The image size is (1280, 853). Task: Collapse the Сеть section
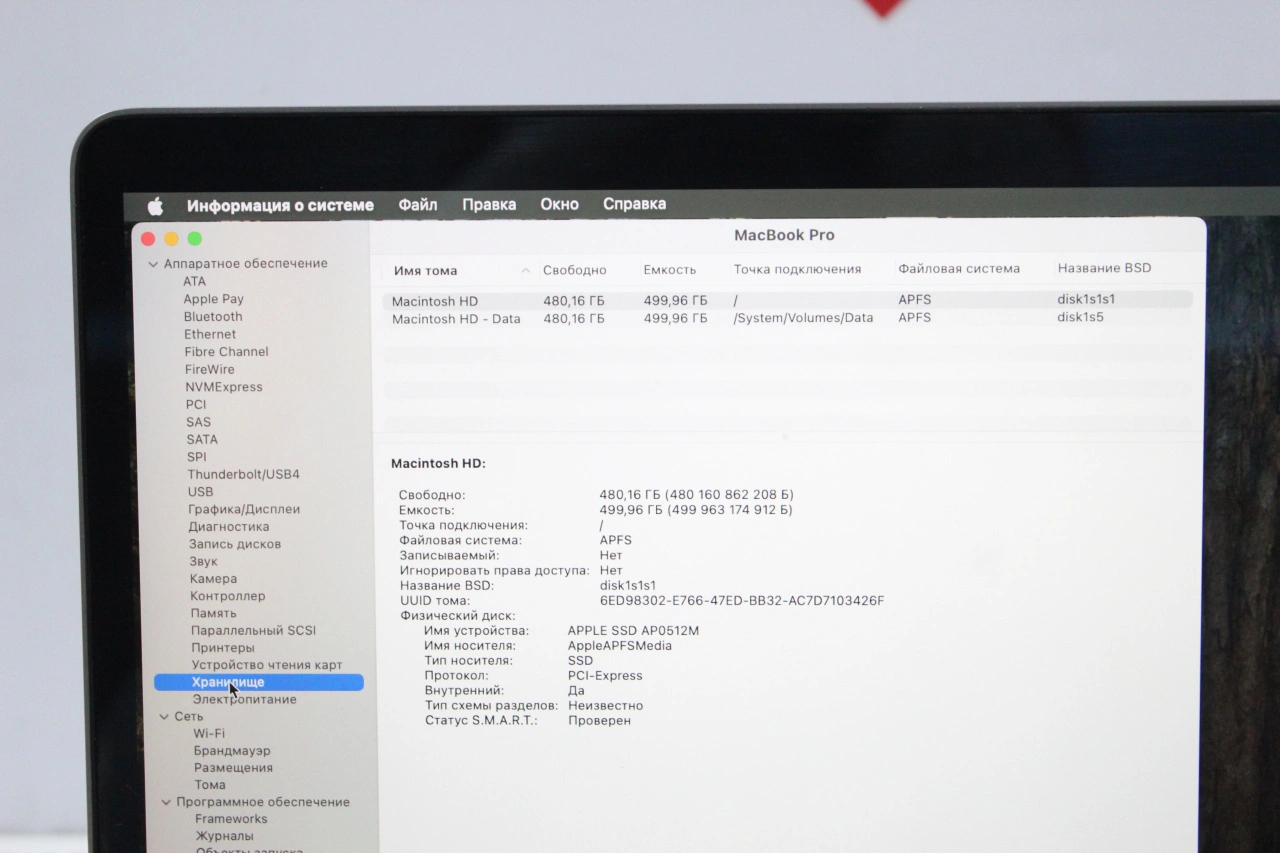[164, 716]
